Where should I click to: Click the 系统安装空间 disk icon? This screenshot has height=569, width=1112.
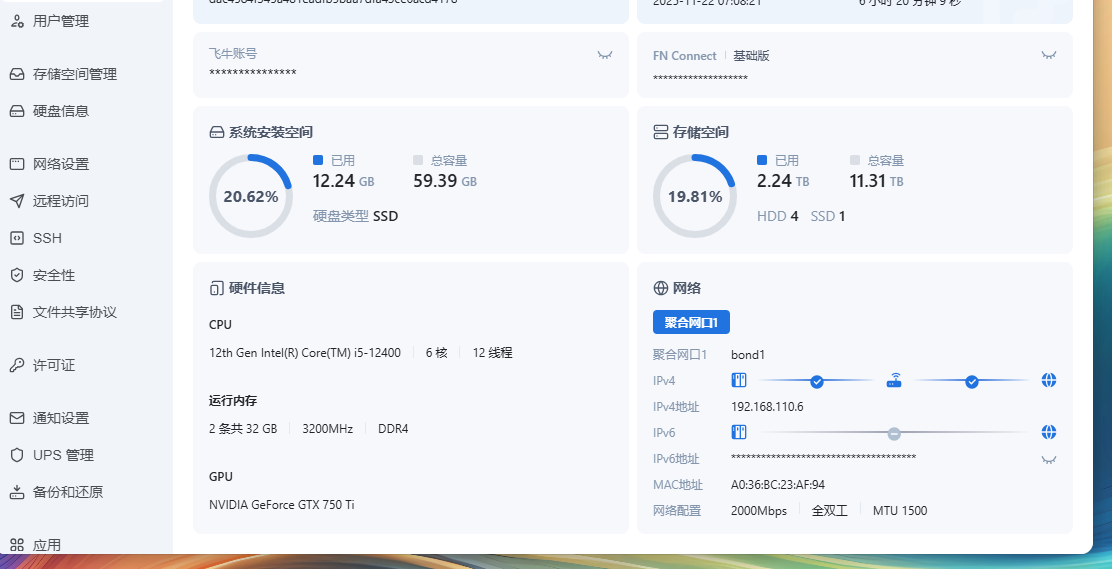pyautogui.click(x=216, y=132)
